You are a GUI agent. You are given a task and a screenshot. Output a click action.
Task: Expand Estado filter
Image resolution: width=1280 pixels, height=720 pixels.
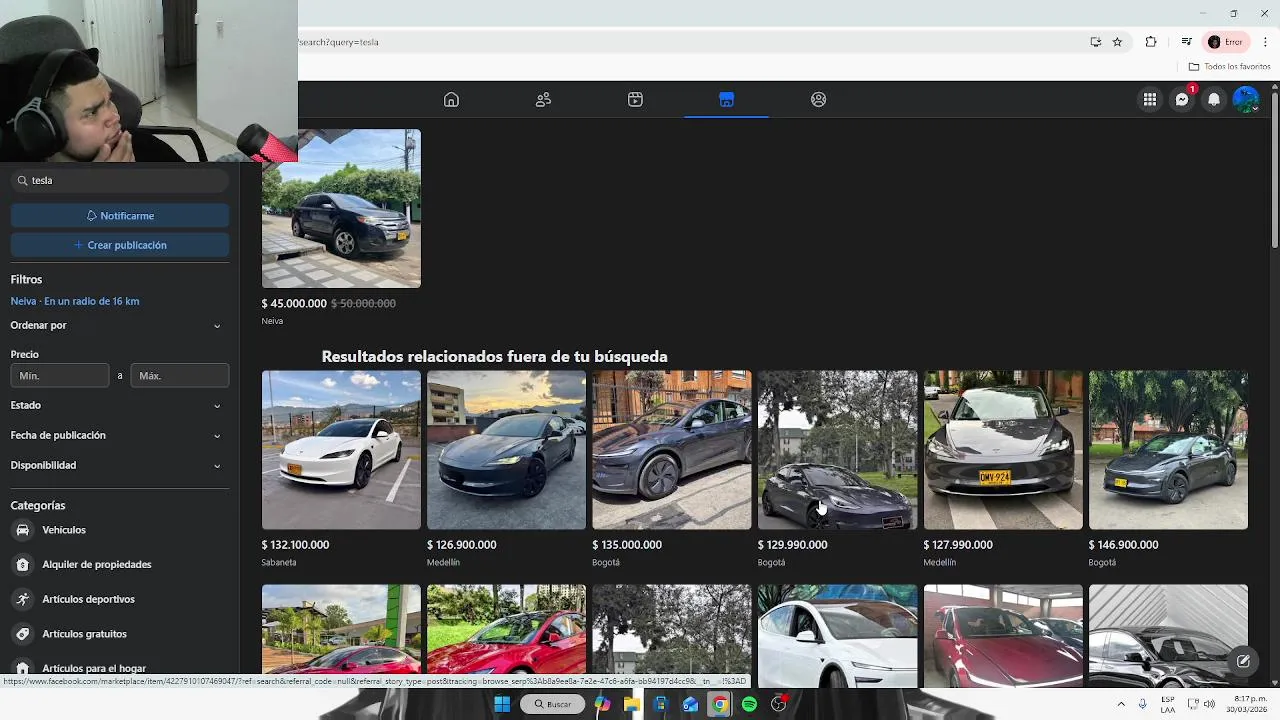click(120, 405)
